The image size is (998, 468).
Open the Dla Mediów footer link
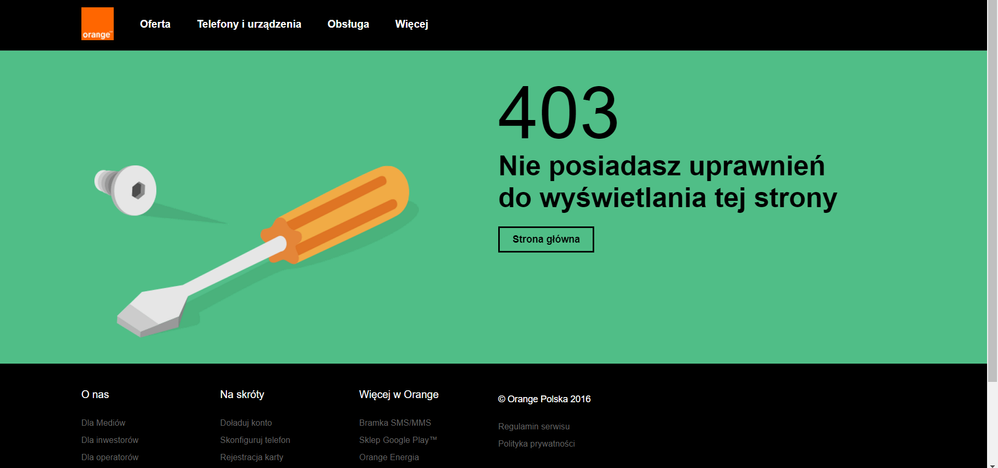coord(103,423)
